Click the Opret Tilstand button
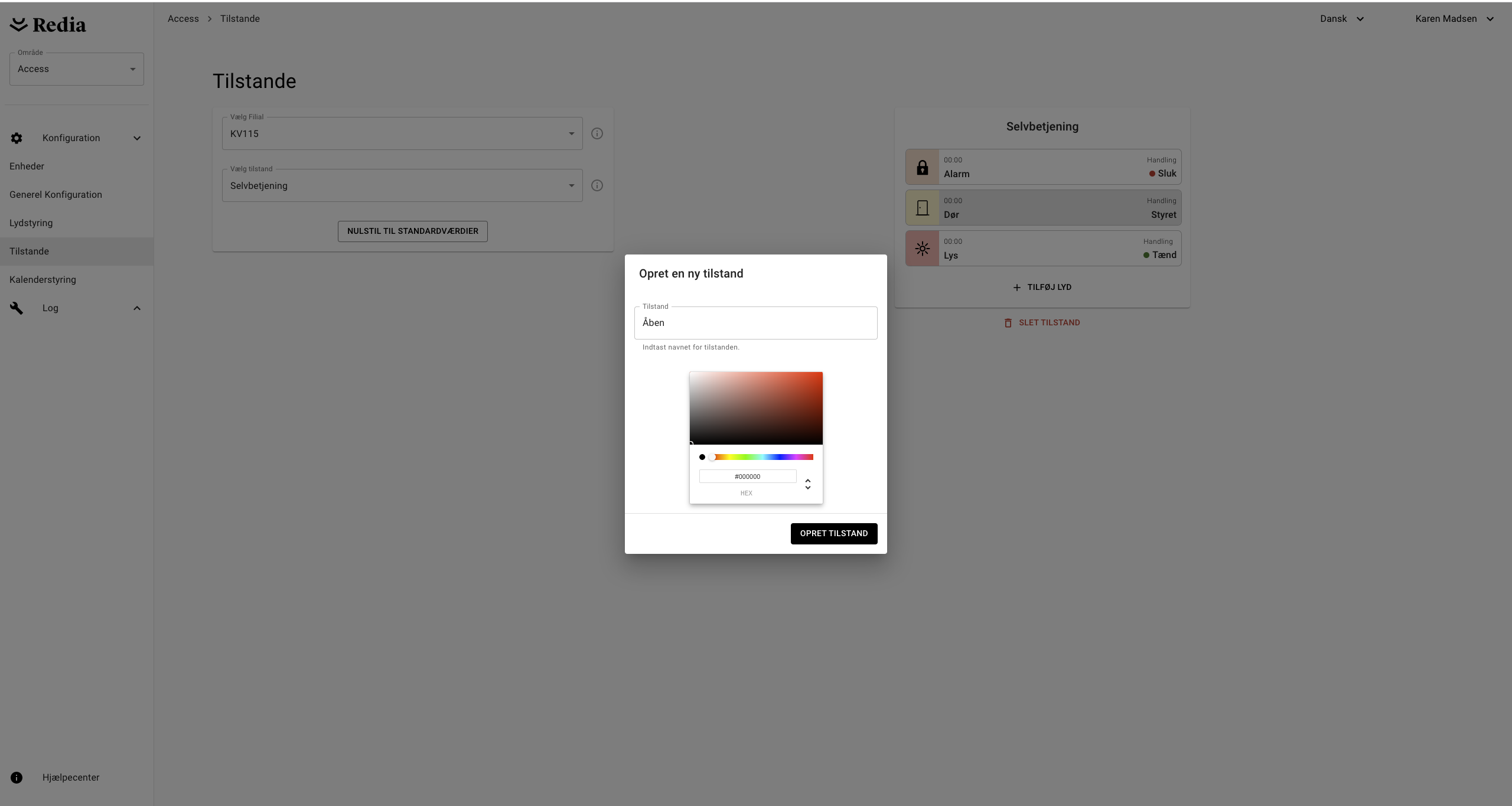 tap(833, 534)
